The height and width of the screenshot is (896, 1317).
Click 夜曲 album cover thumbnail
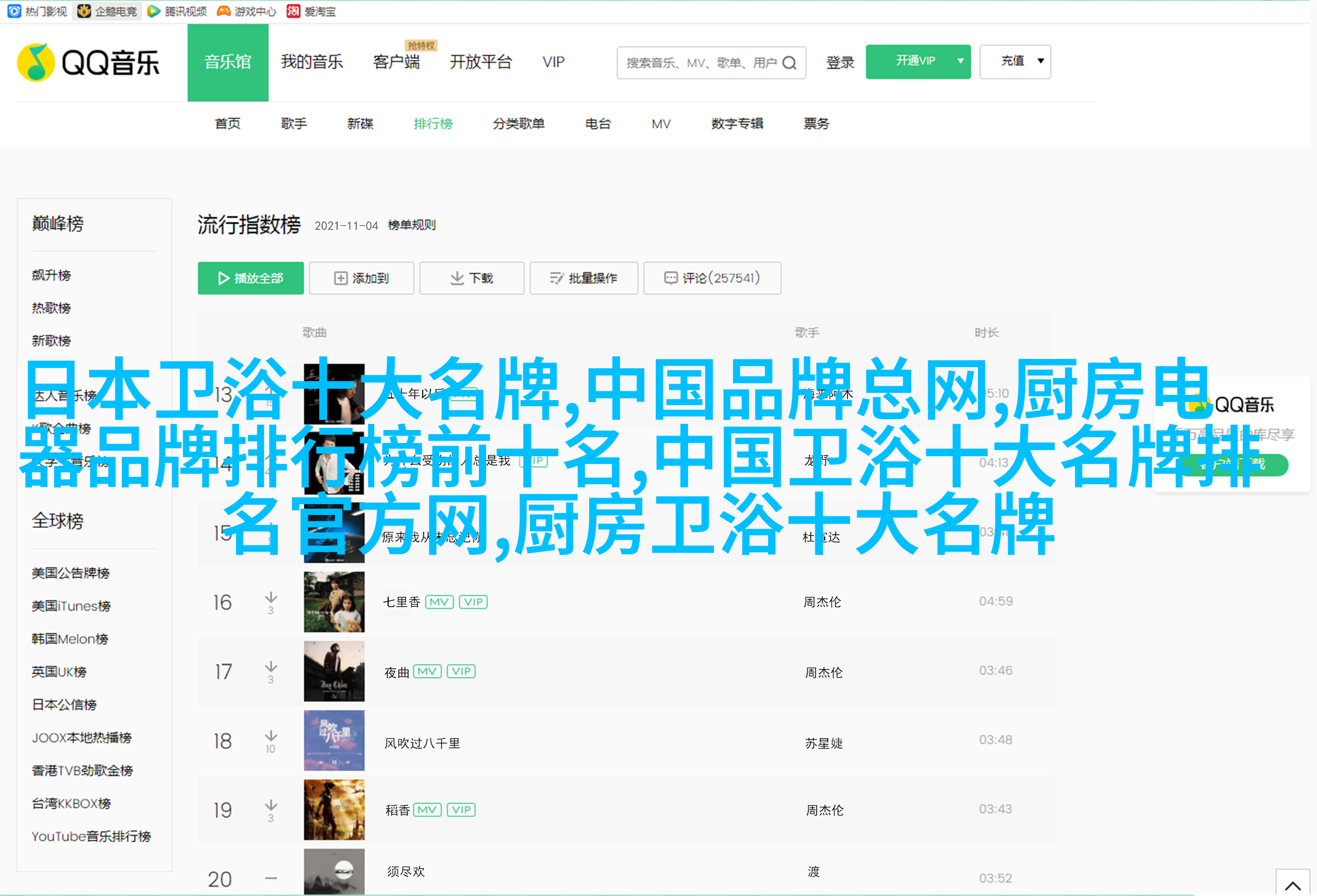pos(335,672)
